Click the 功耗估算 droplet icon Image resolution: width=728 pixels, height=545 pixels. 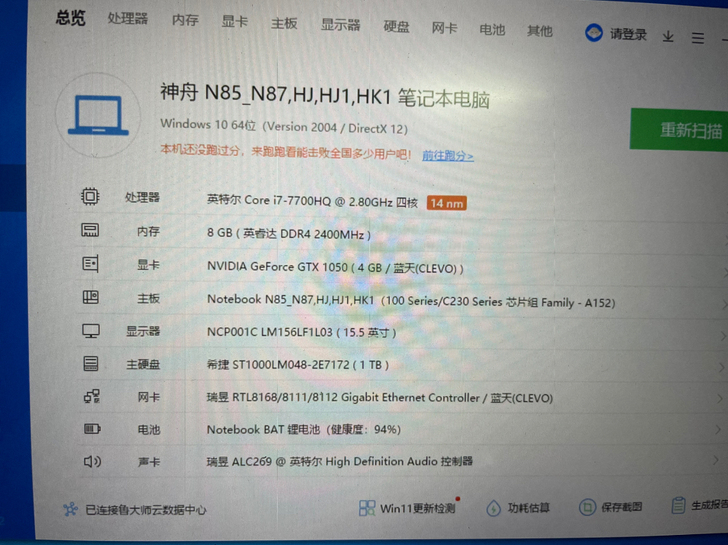[493, 508]
